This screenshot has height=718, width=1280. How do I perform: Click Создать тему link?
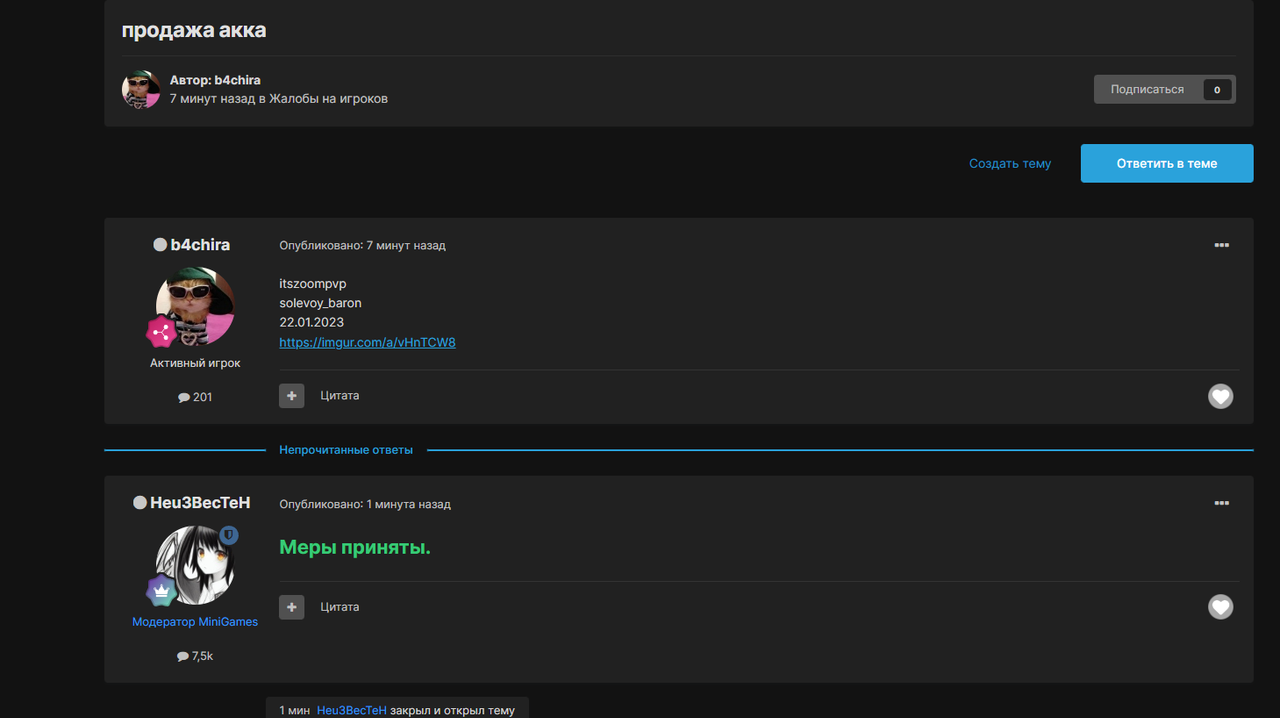tap(1009, 163)
